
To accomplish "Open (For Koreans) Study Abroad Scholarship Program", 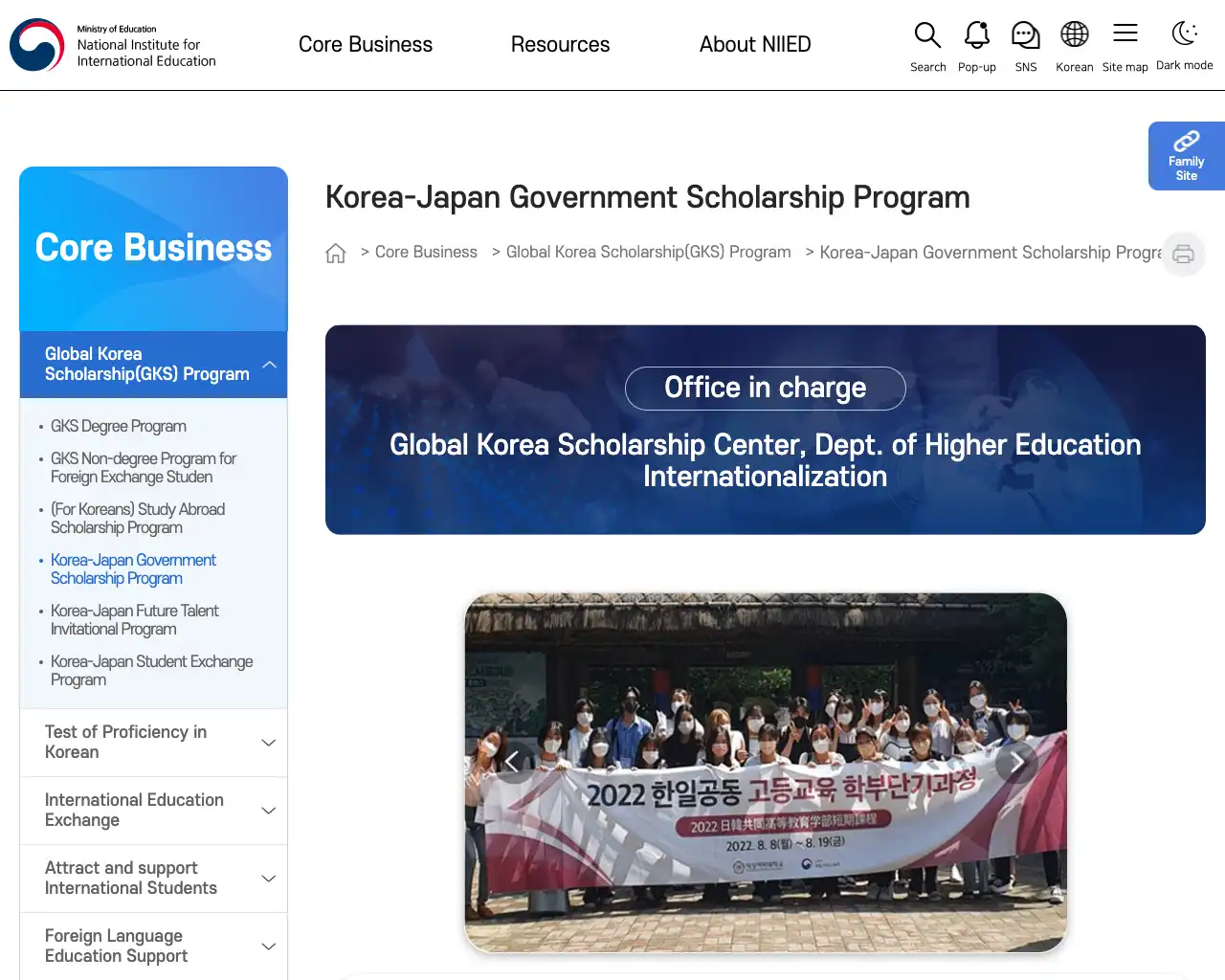I will click(138, 519).
